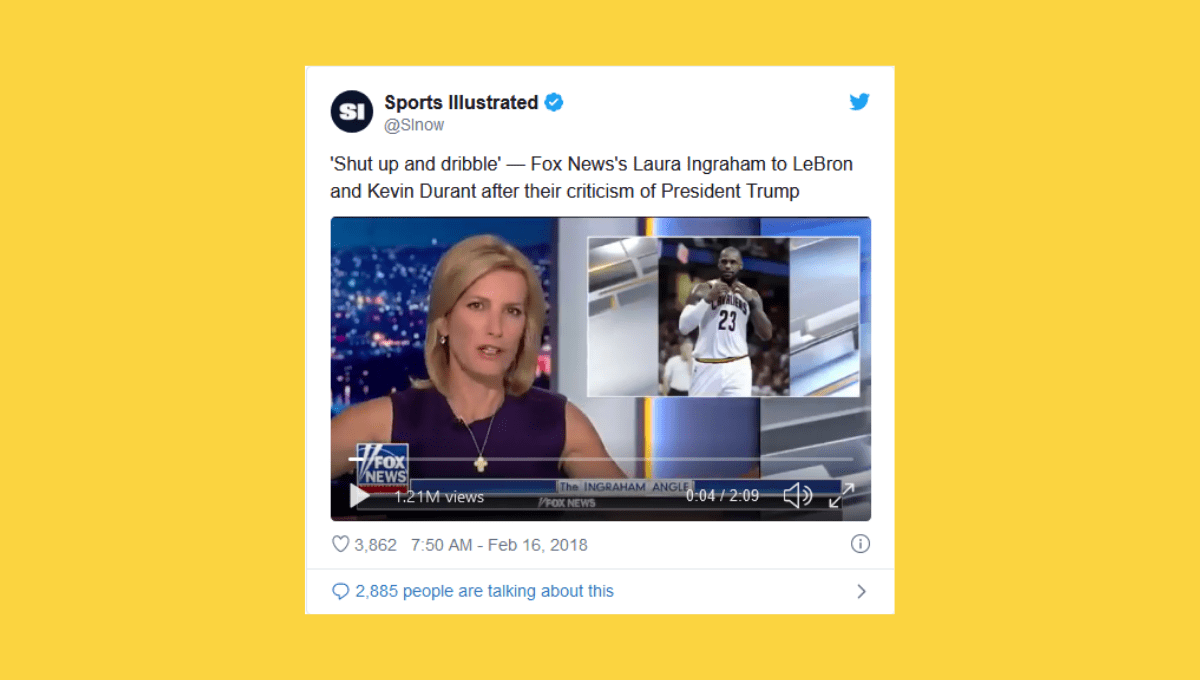Click the 0:04 / 2:09 time display
Image resolution: width=1200 pixels, height=680 pixels.
(722, 495)
